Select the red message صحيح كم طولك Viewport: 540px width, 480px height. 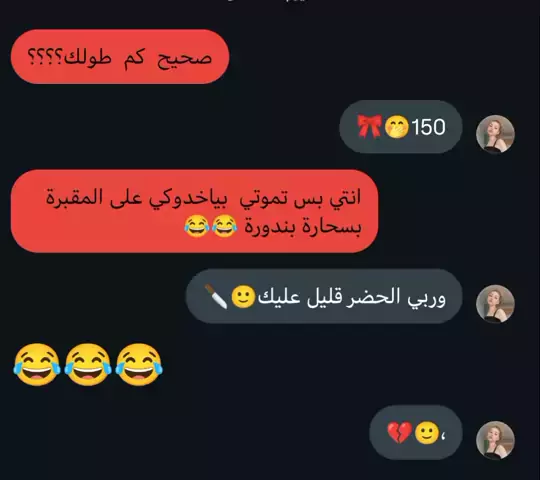tap(120, 56)
